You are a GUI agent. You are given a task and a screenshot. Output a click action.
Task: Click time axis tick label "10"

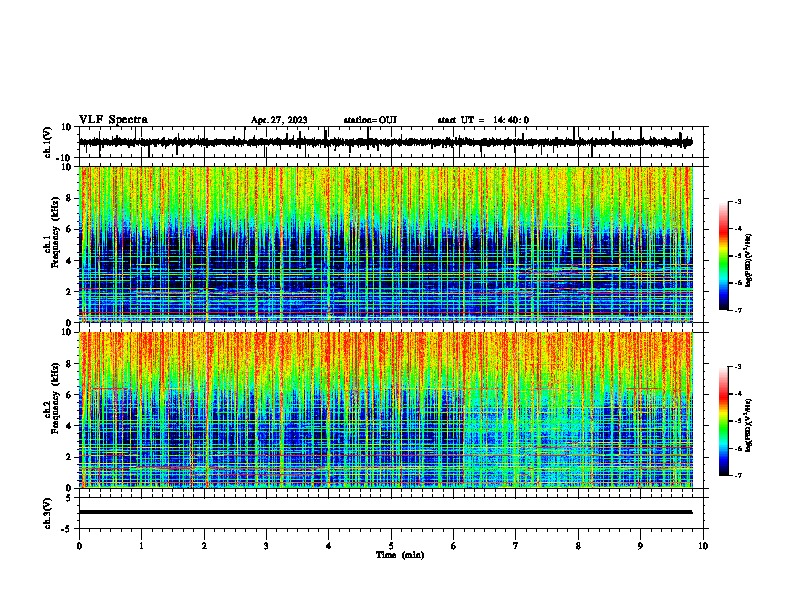coord(703,546)
